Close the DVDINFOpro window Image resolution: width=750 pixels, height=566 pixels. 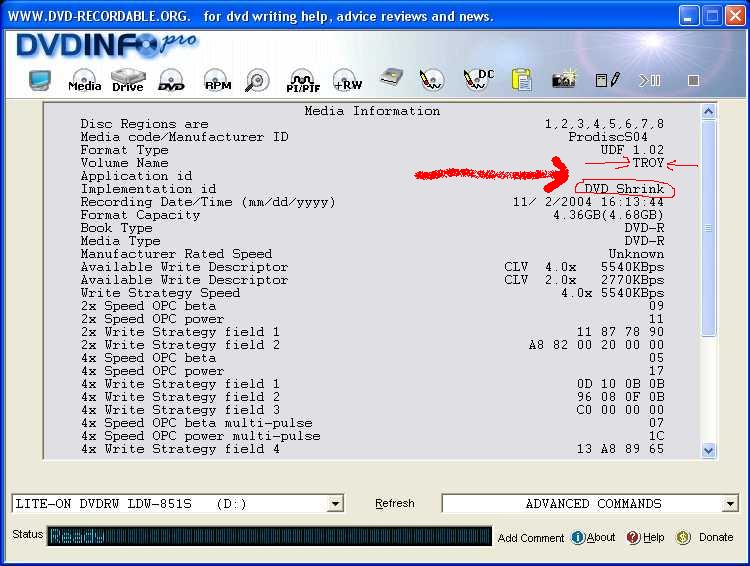pyautogui.click(x=735, y=16)
